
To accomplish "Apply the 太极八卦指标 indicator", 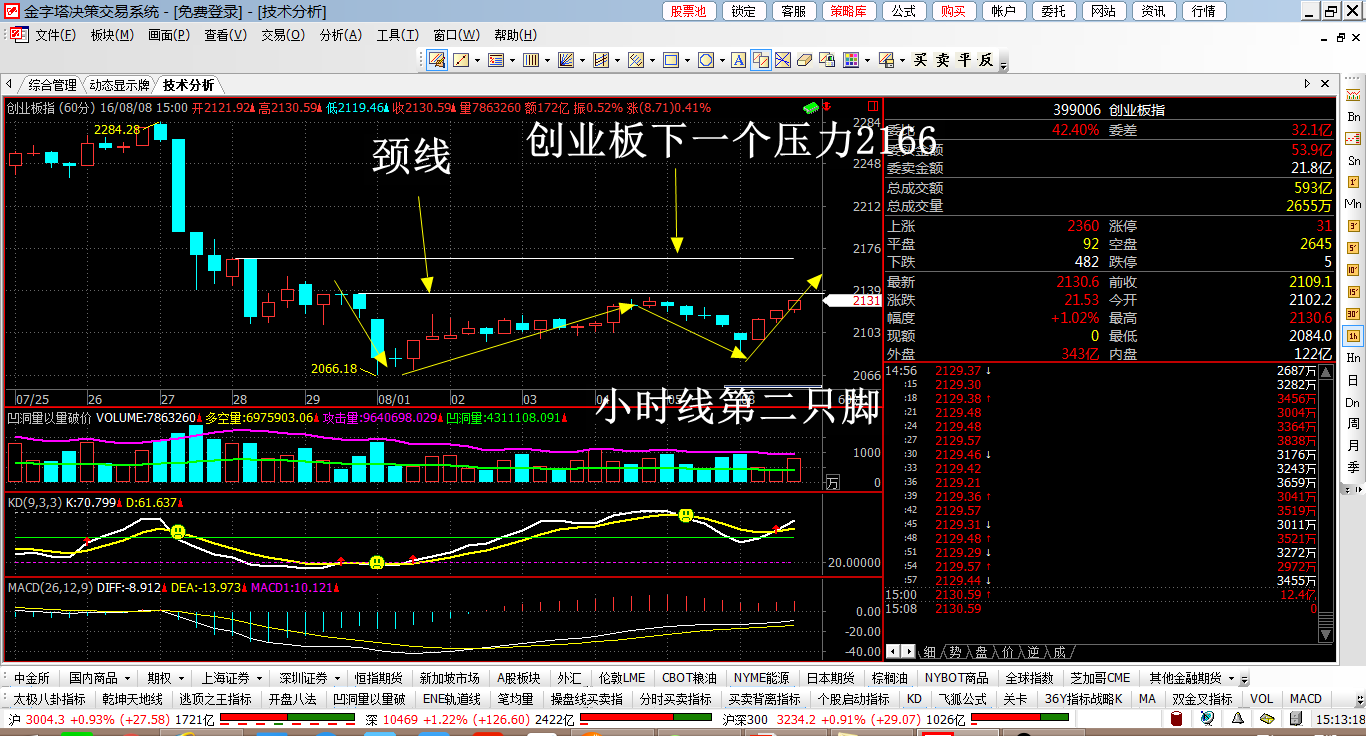I will tap(49, 699).
